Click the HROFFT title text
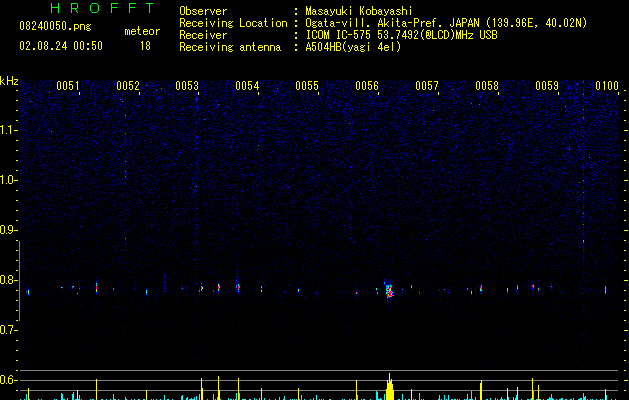 pos(102,8)
